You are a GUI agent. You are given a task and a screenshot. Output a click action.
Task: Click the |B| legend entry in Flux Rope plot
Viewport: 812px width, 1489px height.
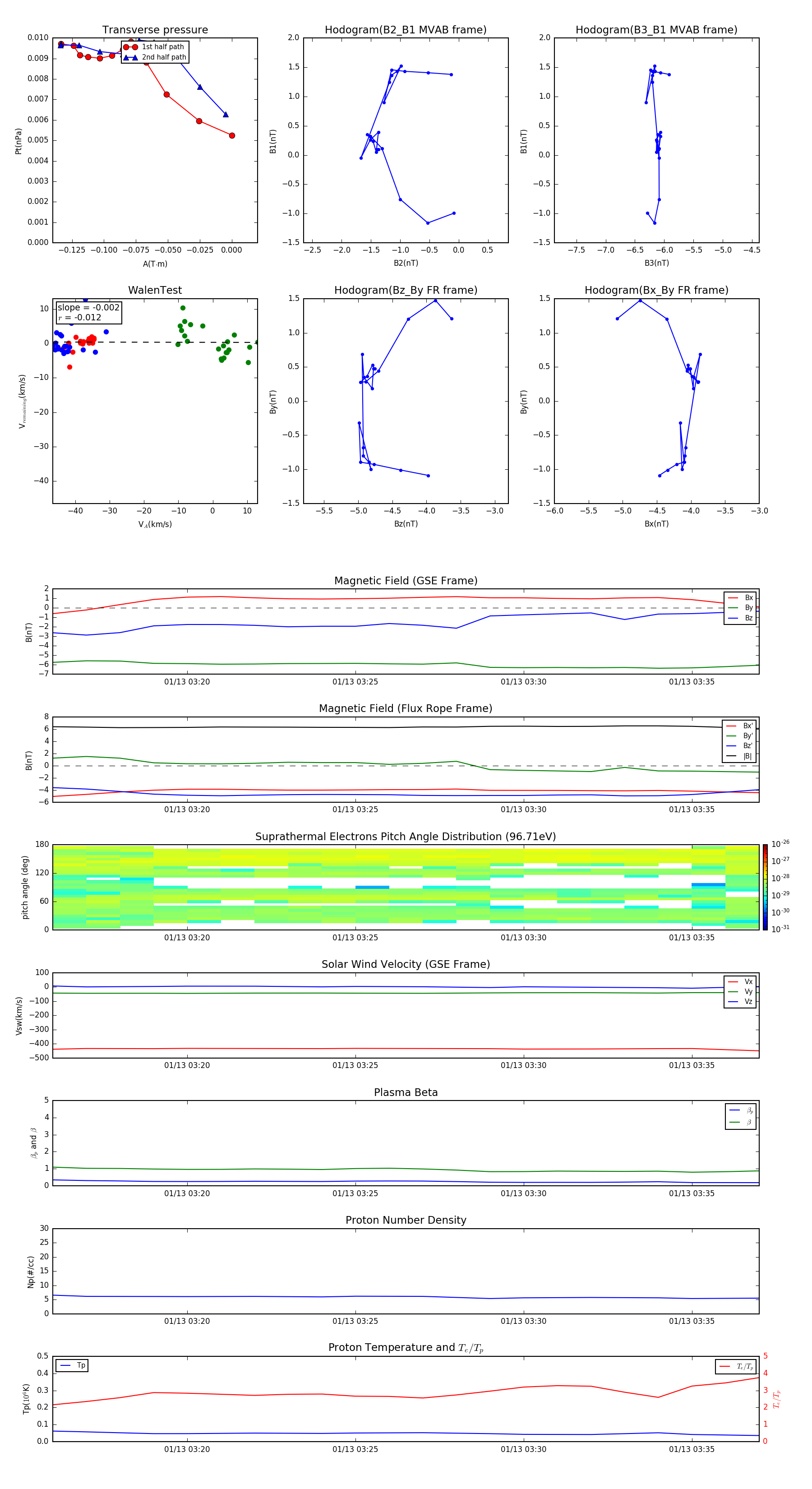coord(740,756)
